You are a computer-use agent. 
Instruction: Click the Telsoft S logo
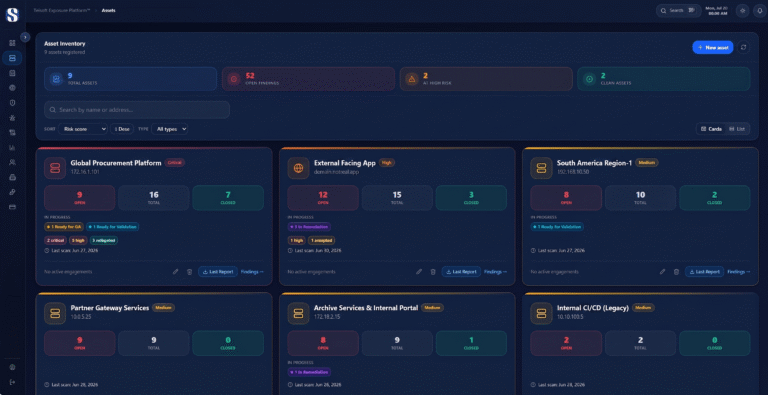click(x=12, y=15)
